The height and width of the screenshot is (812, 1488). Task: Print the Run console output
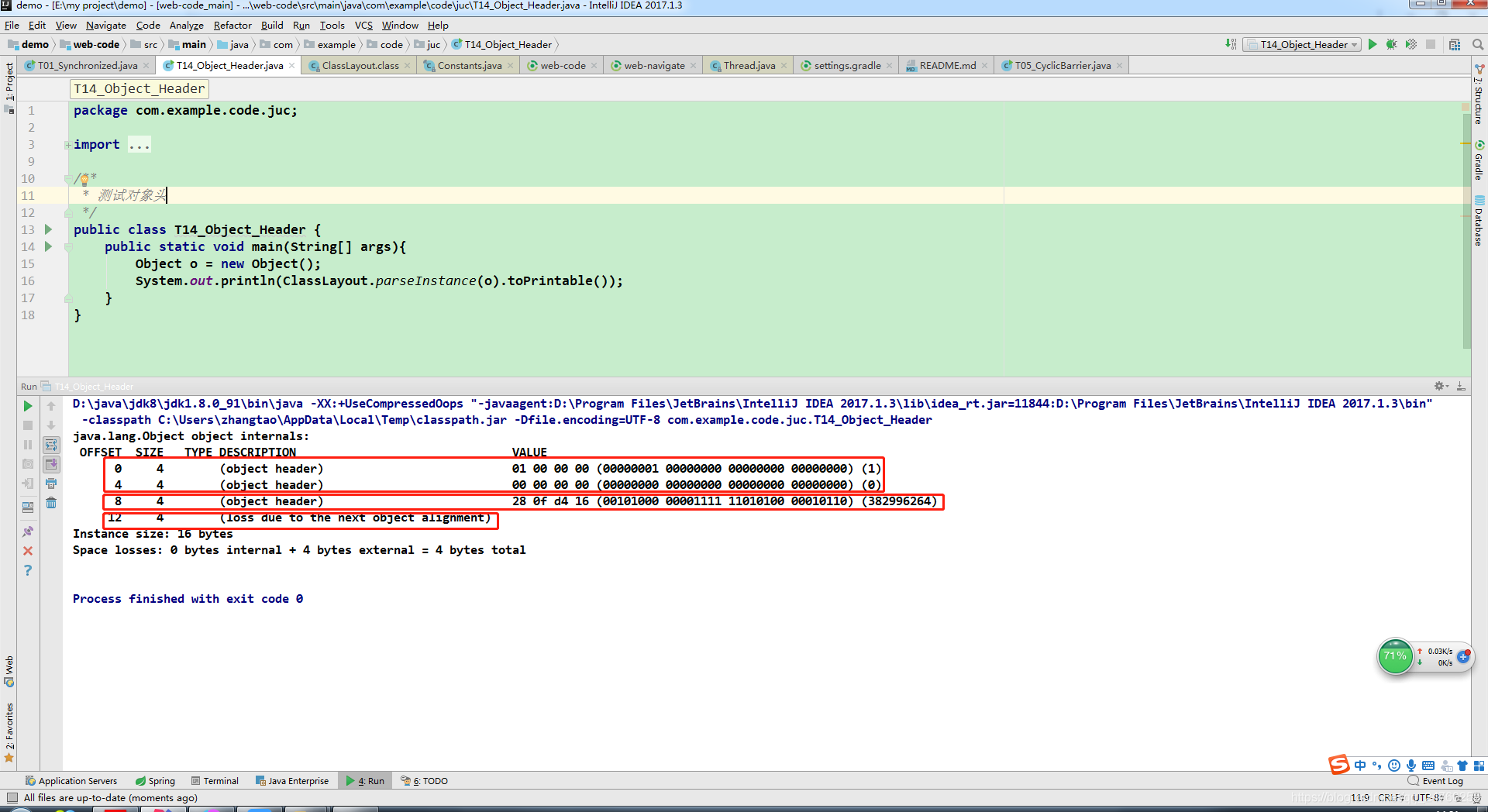(x=51, y=483)
